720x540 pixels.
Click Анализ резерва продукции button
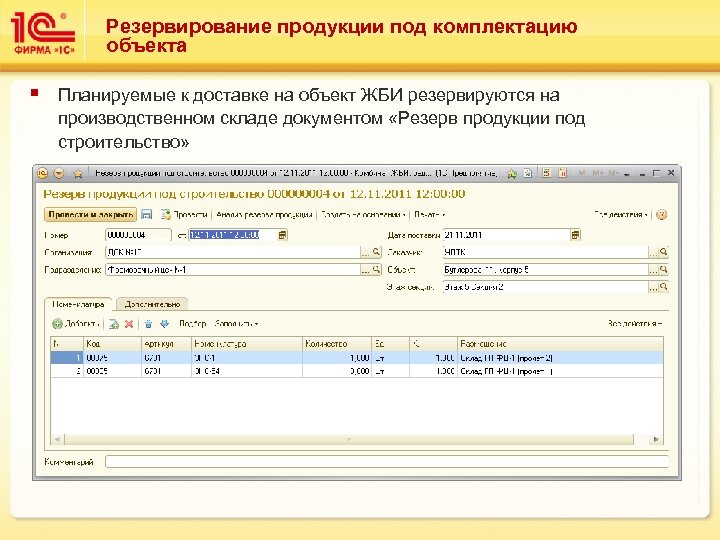(264, 214)
